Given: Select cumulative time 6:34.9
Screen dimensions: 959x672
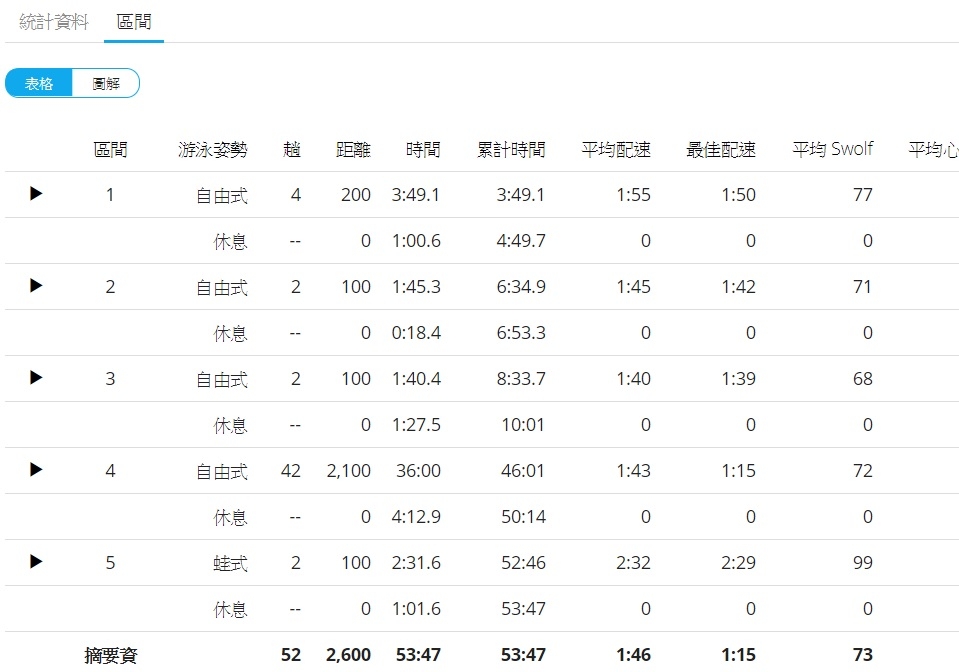Looking at the screenshot, I should click(521, 287).
